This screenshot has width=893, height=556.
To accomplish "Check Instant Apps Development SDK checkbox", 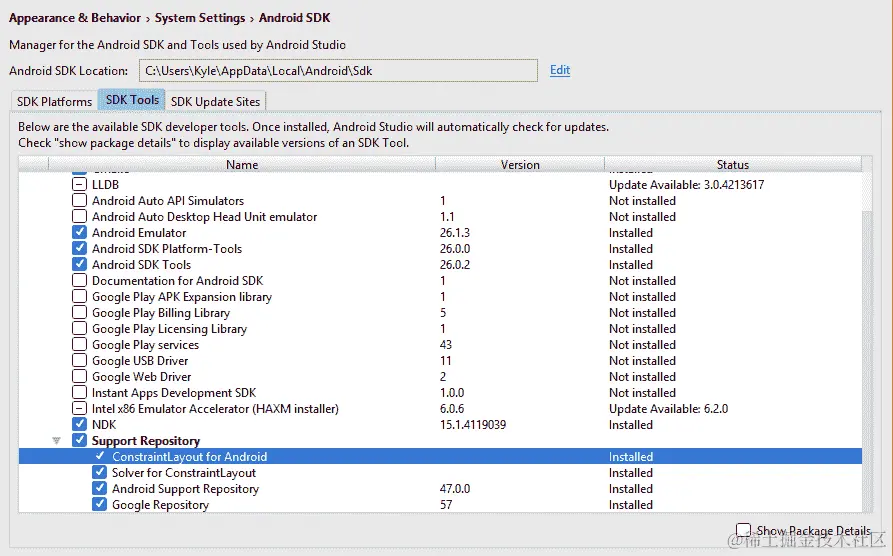I will tap(79, 393).
